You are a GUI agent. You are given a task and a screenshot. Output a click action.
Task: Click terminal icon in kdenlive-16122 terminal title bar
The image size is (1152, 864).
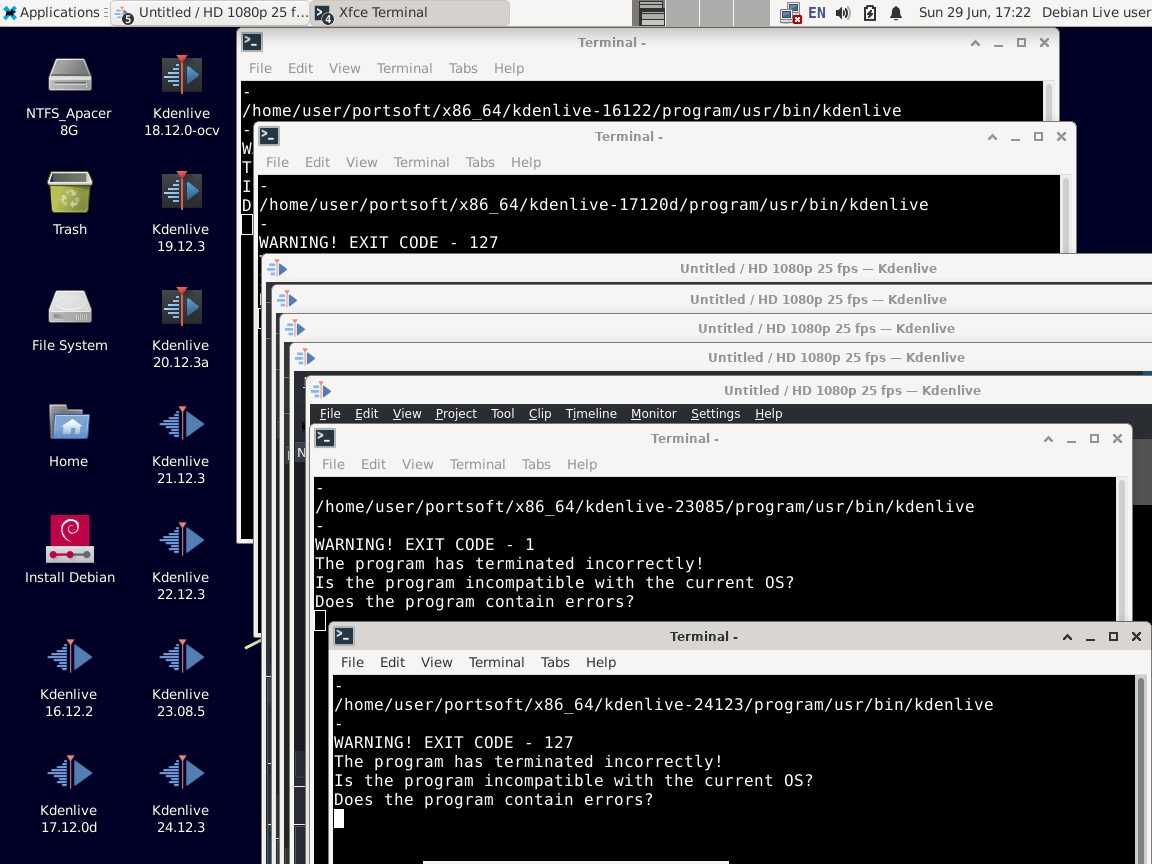coord(252,43)
